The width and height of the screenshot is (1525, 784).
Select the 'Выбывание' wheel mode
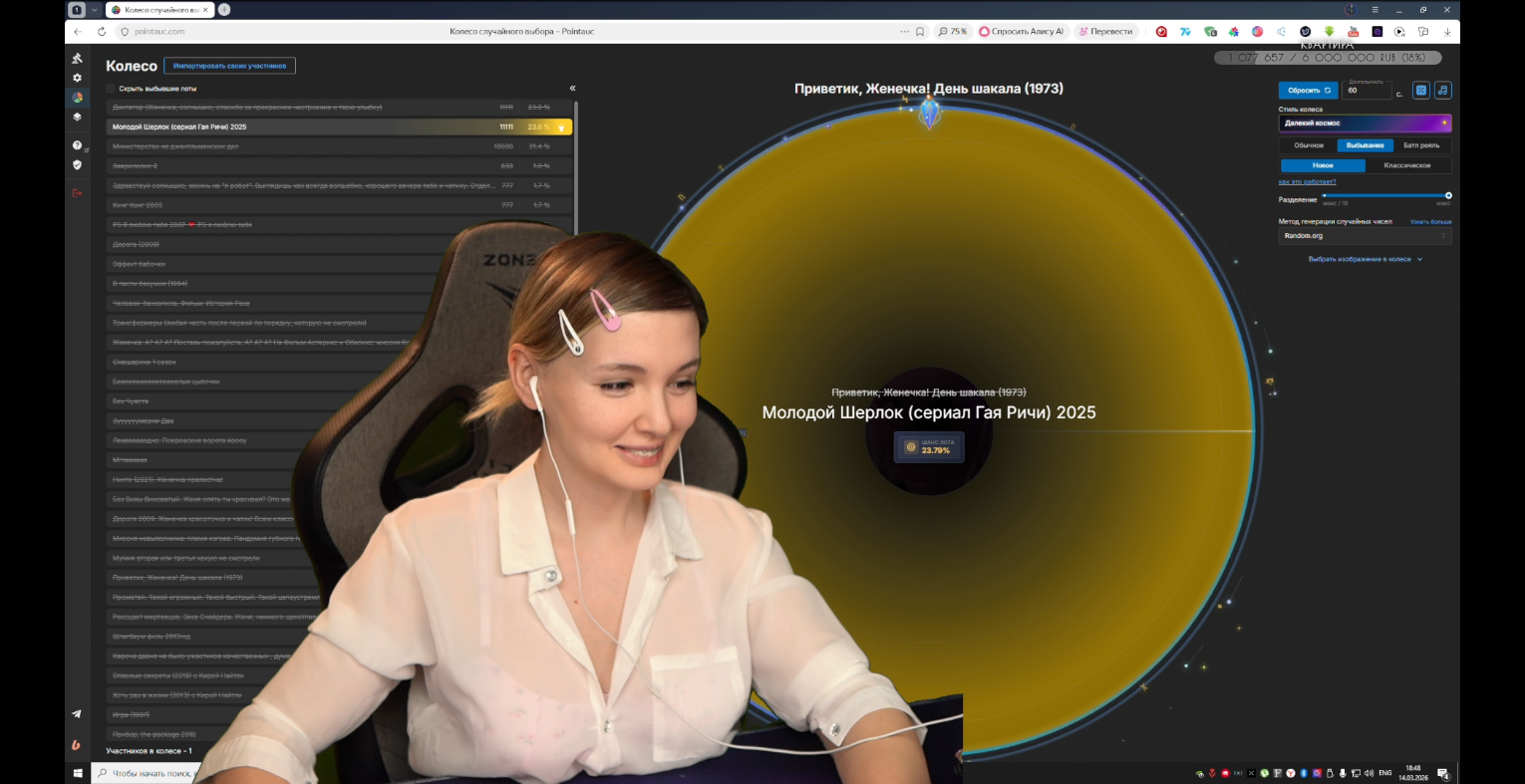coord(1366,145)
